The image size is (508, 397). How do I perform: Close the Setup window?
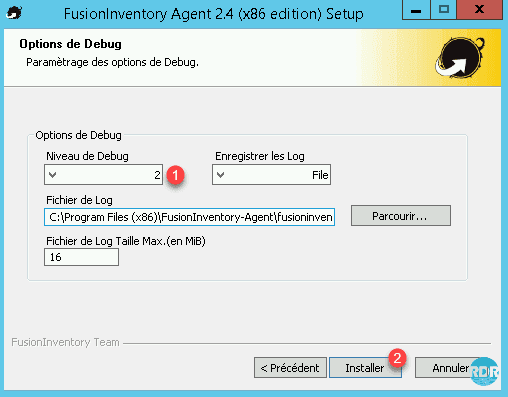(x=479, y=10)
